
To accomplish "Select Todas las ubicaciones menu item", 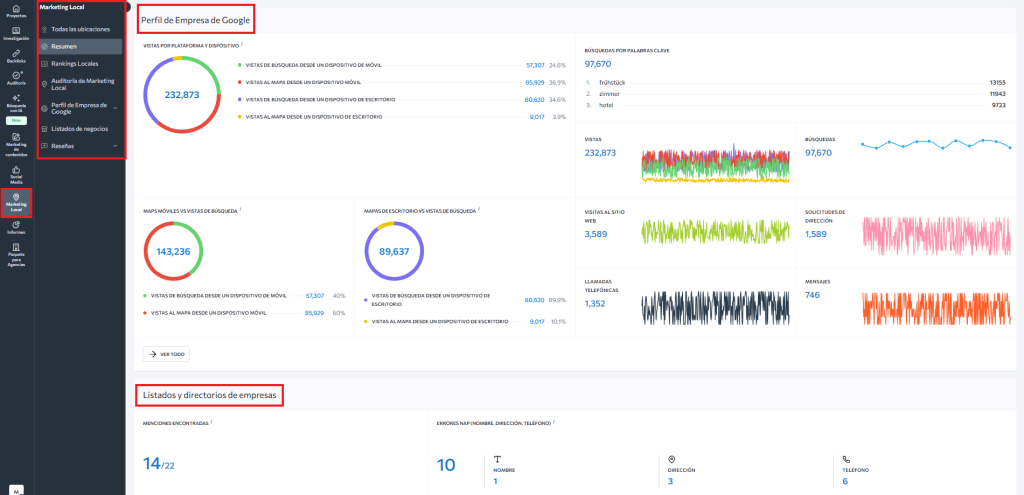I will pyautogui.click(x=80, y=29).
